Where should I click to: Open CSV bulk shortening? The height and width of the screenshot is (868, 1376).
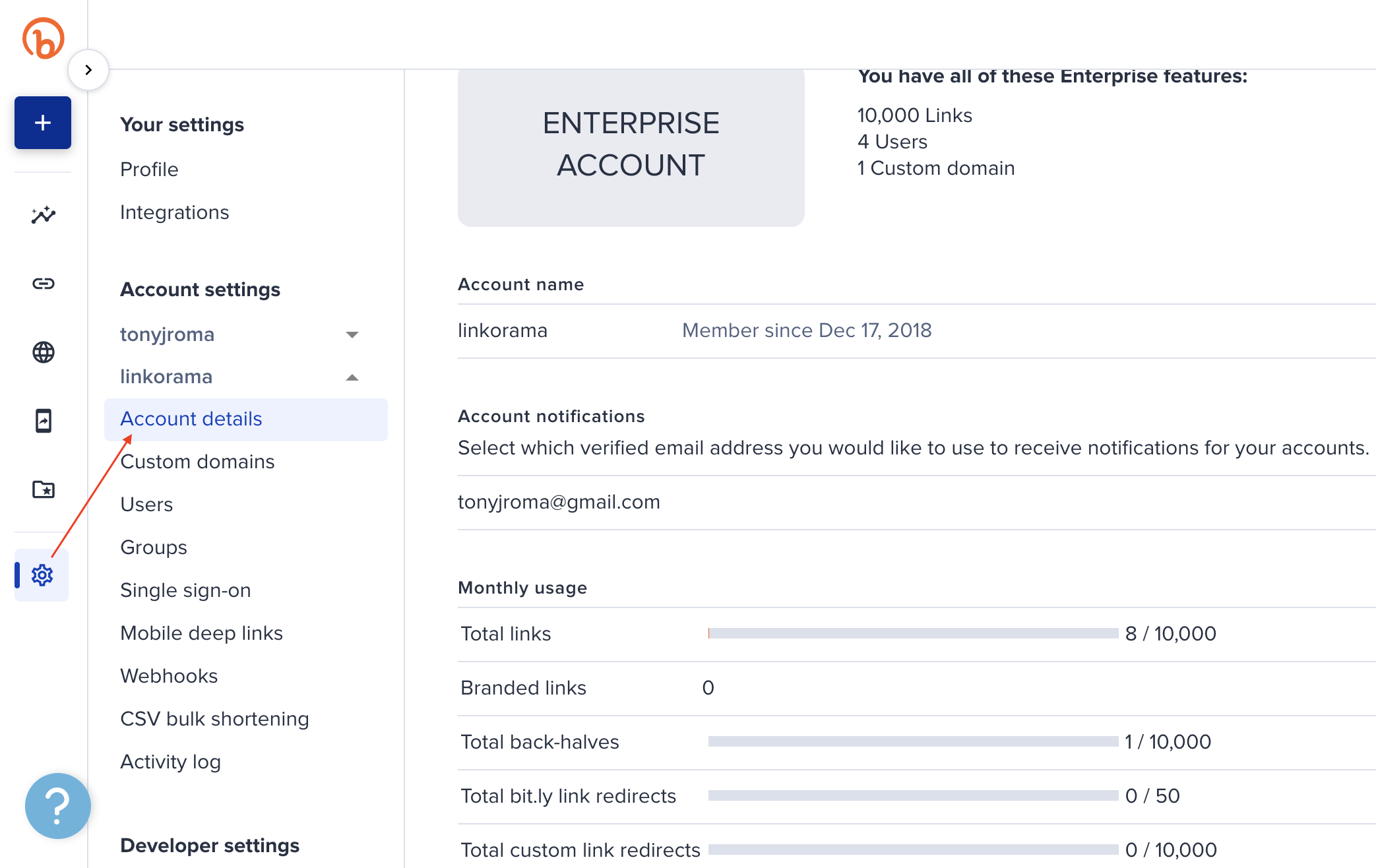tap(214, 719)
